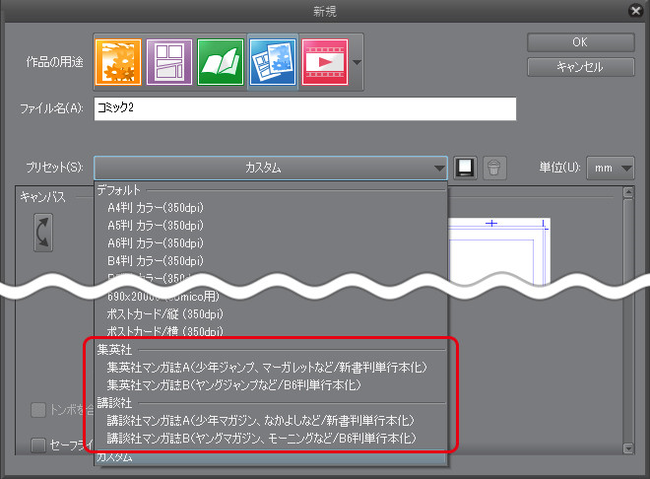This screenshot has height=479, width=650.
Task: Click the ファイル名 text field
Action: pyautogui.click(x=305, y=109)
